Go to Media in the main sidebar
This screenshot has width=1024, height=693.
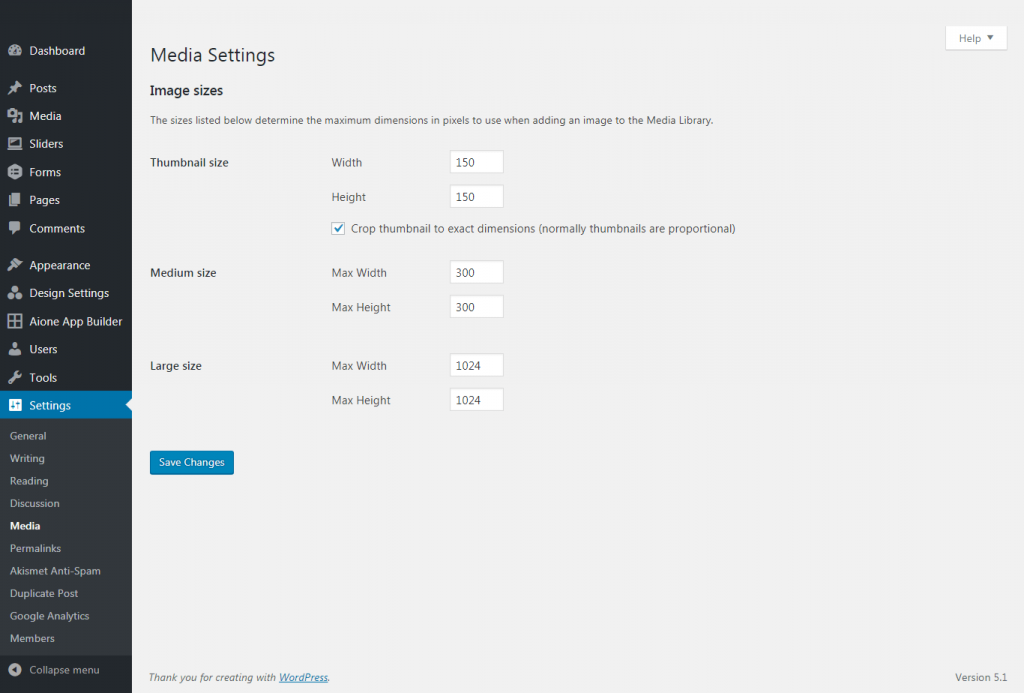coord(66,116)
